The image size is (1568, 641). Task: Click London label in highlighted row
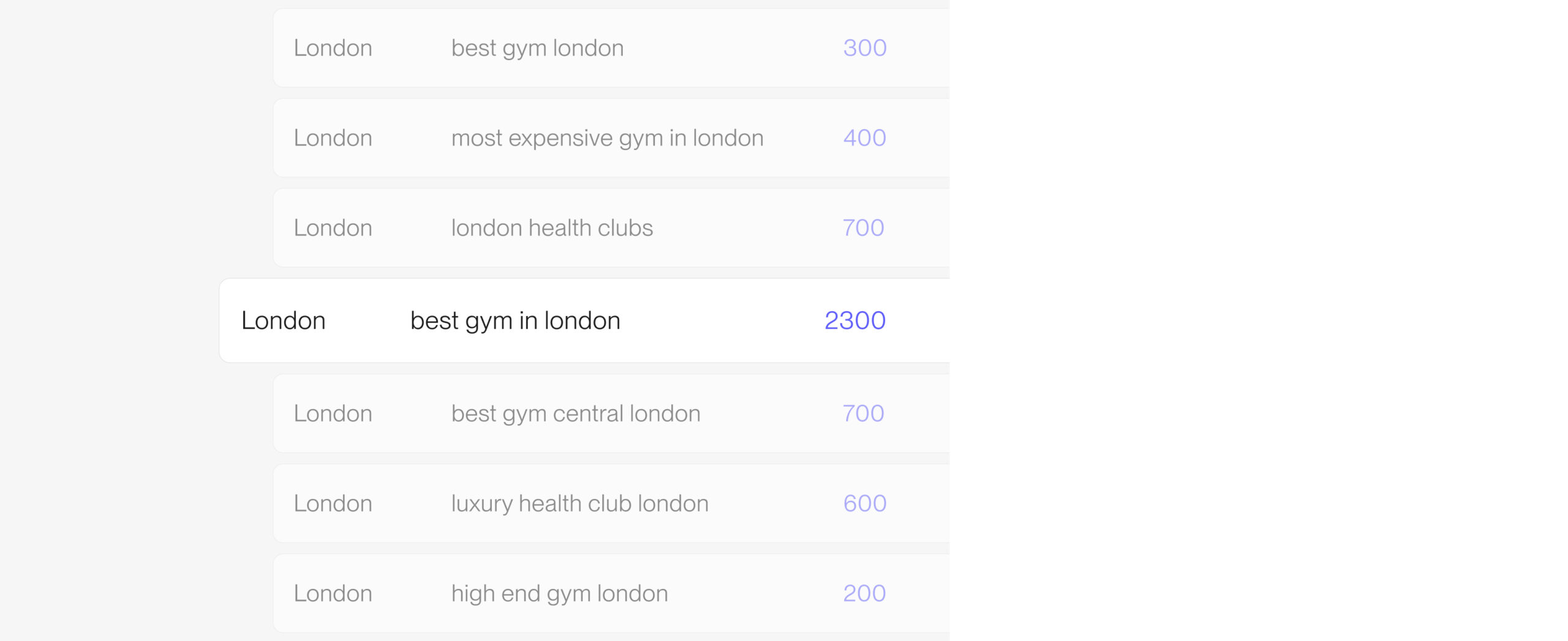(x=283, y=320)
